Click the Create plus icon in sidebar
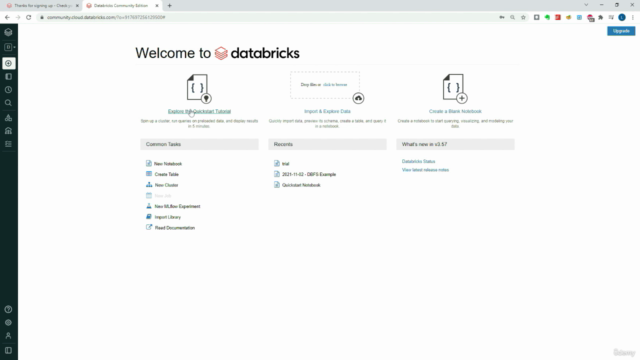 (9, 63)
